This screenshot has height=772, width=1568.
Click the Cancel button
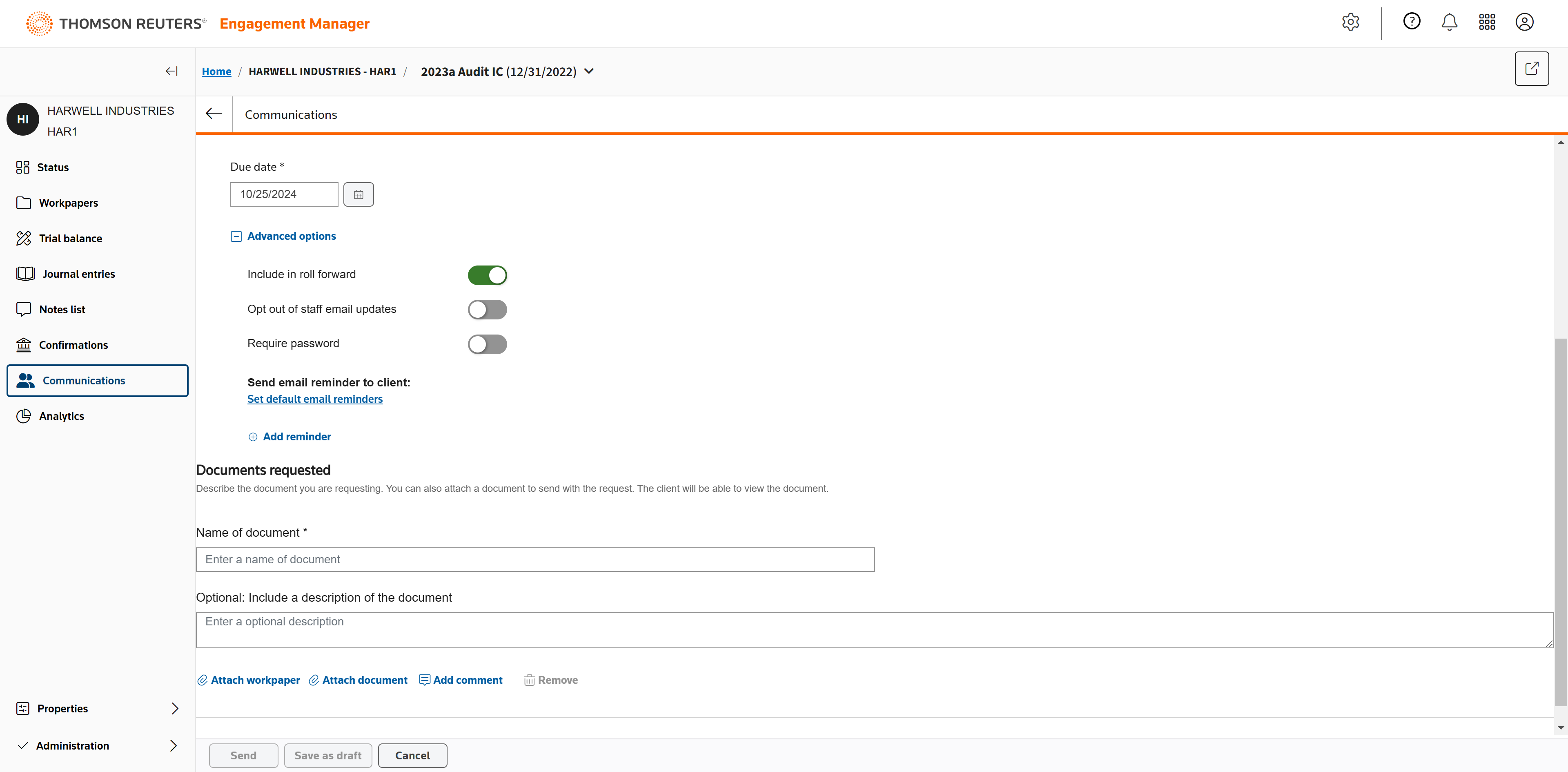pos(412,756)
